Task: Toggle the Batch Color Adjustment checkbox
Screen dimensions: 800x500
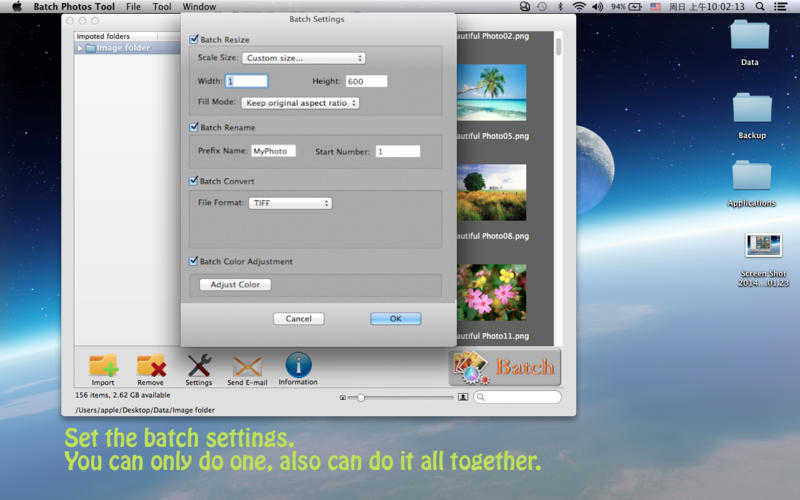Action: 193,261
